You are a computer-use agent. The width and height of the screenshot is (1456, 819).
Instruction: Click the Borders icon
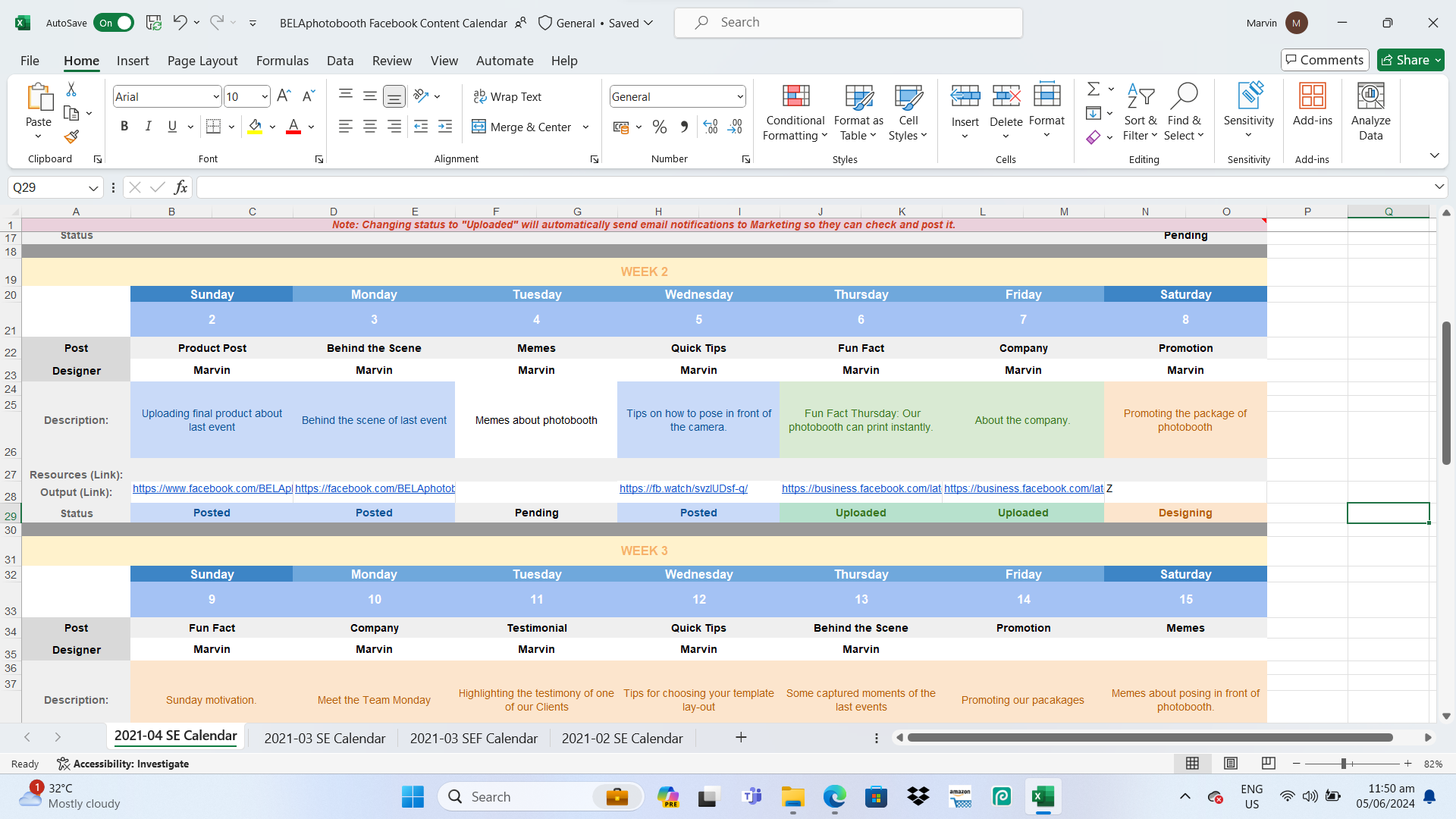[x=214, y=127]
